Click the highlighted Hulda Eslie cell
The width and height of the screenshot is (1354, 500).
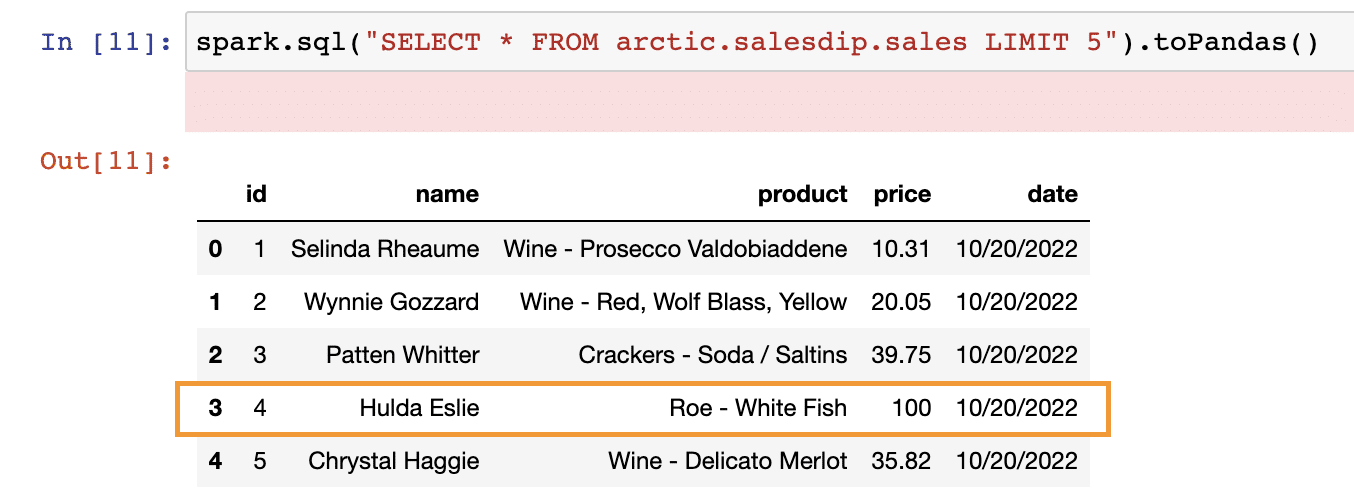419,407
